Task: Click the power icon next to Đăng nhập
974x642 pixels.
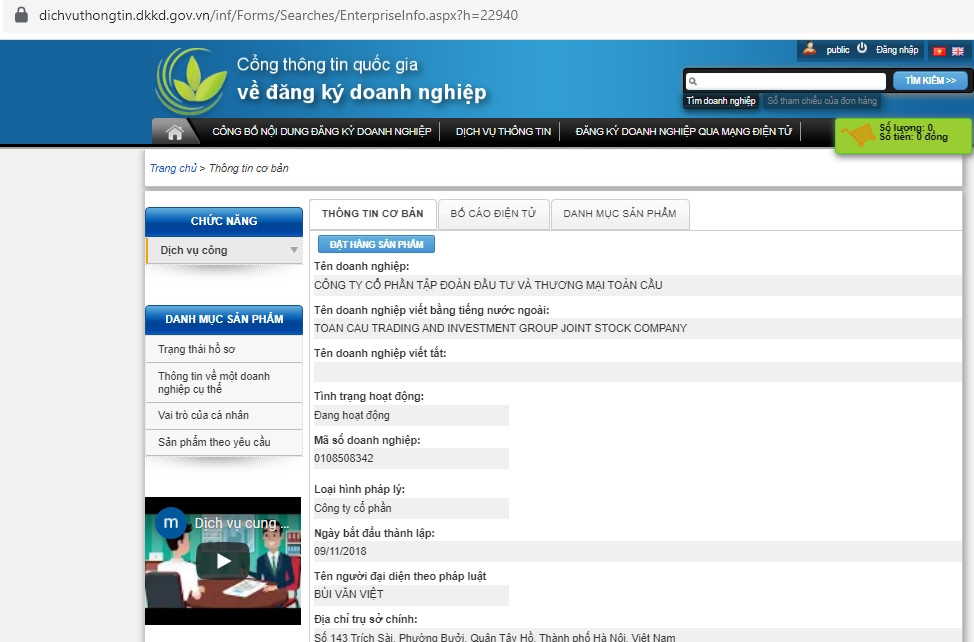Action: point(861,48)
